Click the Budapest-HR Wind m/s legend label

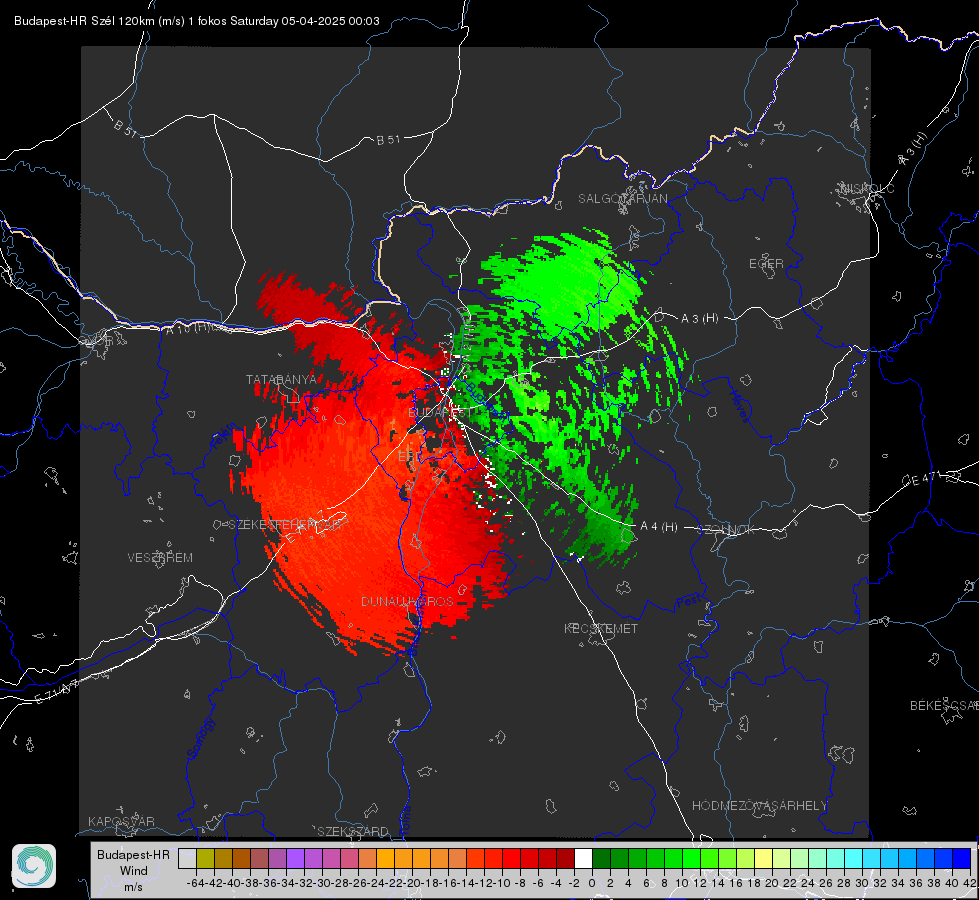(133, 870)
